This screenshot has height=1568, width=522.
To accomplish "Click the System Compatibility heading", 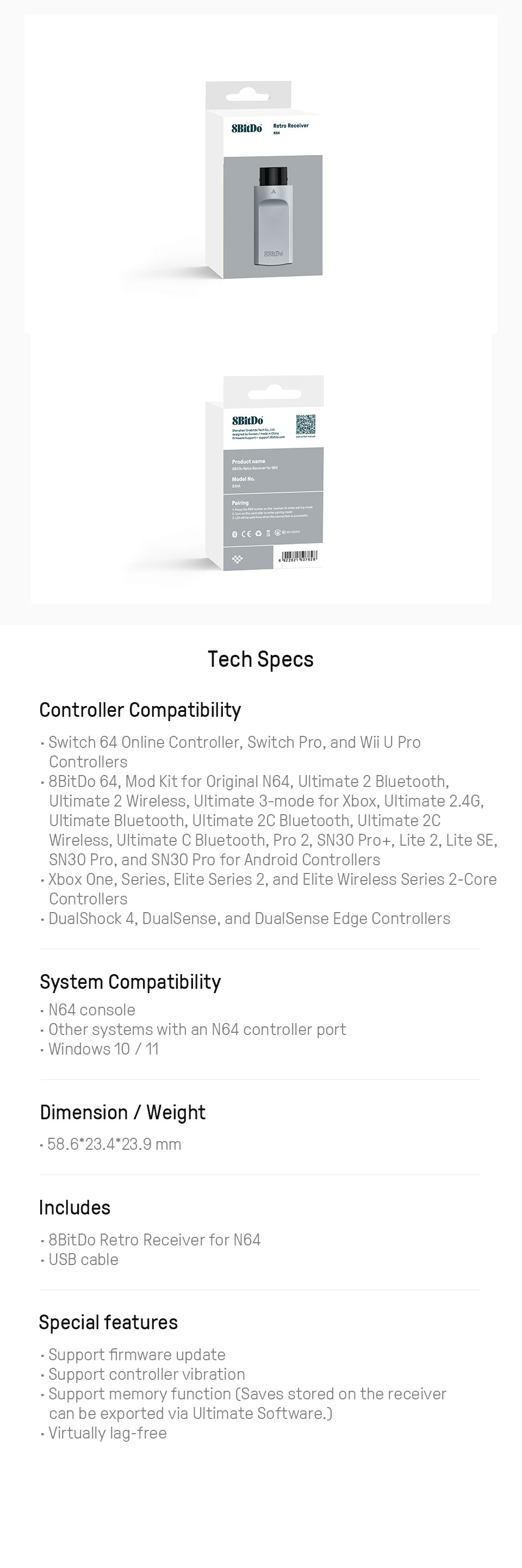I will 130,982.
